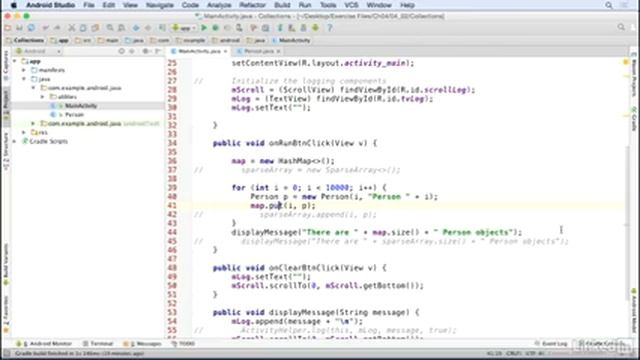Image resolution: width=640 pixels, height=360 pixels.
Task: Click the Cut scissors icon
Action: [71, 28]
